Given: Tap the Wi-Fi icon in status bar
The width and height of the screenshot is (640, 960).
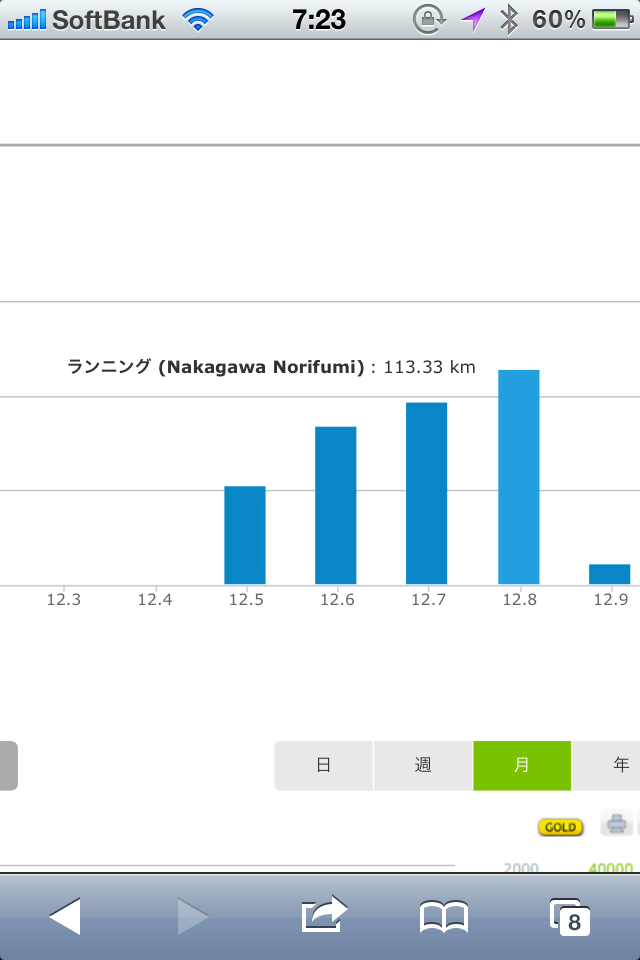Looking at the screenshot, I should tap(198, 20).
